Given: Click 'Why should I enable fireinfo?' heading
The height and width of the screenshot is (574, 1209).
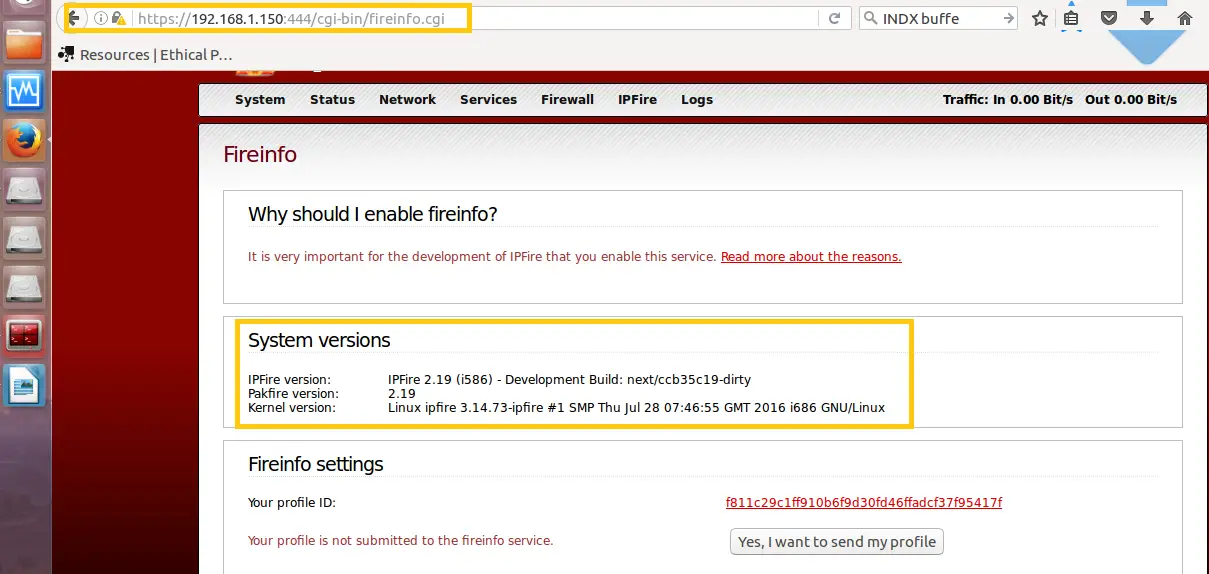Looking at the screenshot, I should click(373, 214).
